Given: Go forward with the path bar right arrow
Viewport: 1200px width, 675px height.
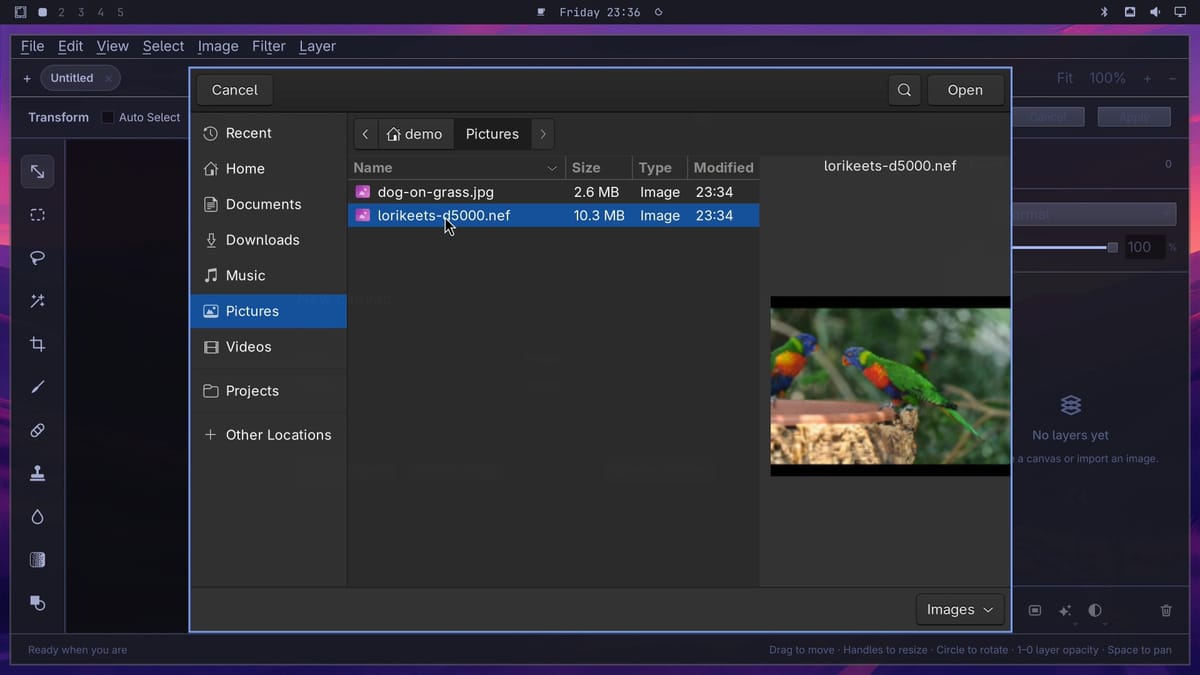Looking at the screenshot, I should tap(542, 134).
